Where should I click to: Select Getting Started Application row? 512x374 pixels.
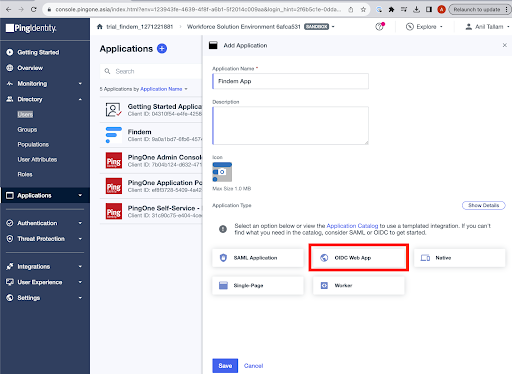tap(151, 110)
